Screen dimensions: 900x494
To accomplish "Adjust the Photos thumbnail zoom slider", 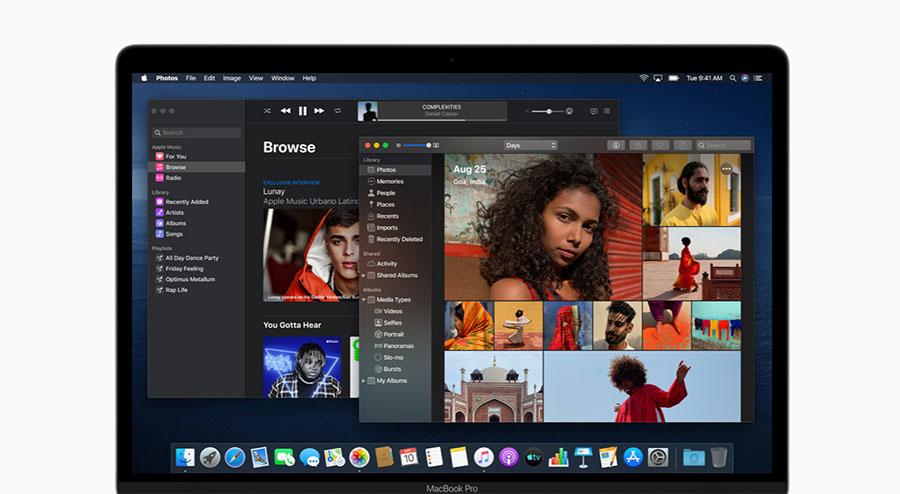I will click(x=417, y=145).
